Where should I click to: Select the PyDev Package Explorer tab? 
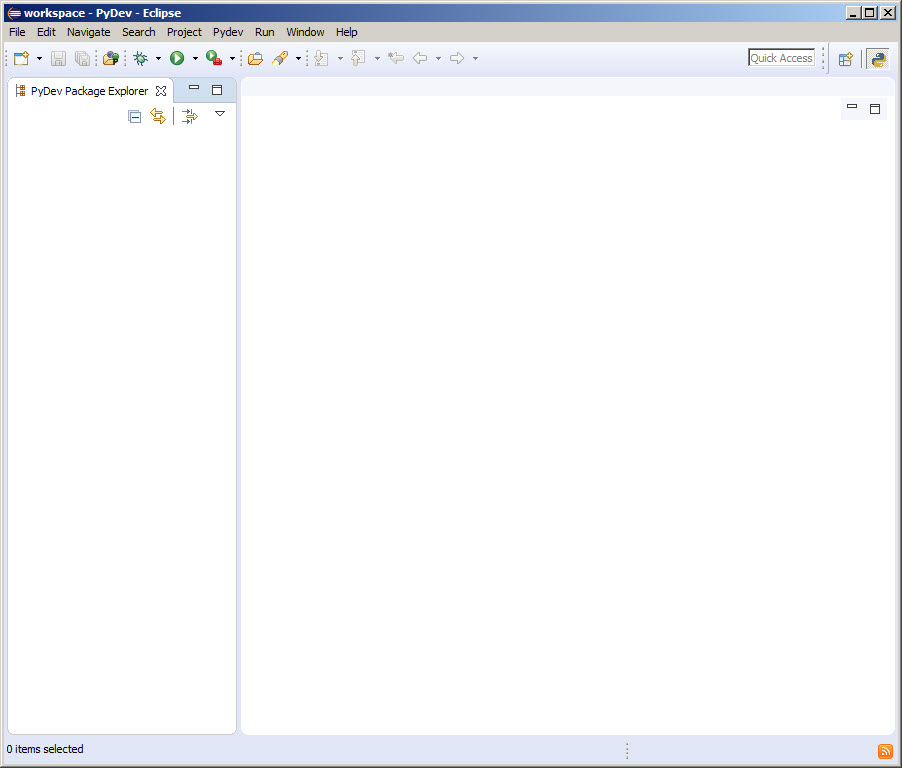pyautogui.click(x=89, y=91)
